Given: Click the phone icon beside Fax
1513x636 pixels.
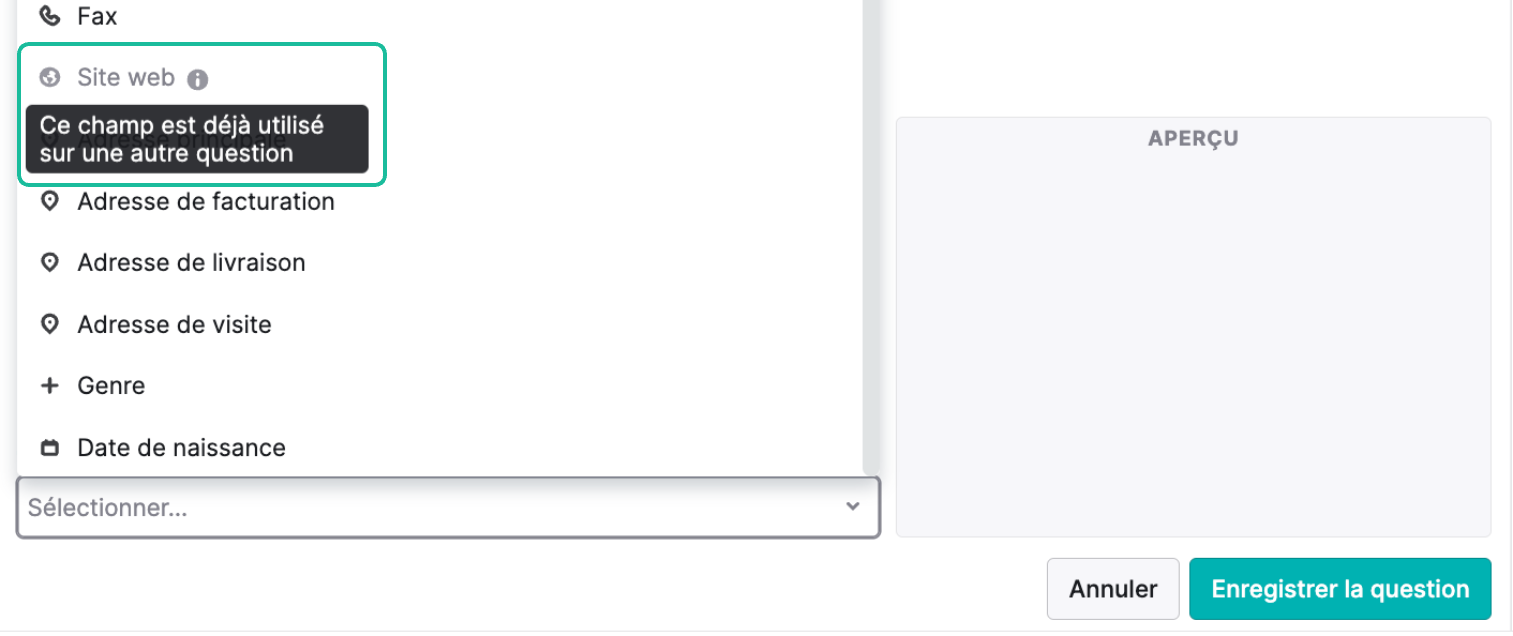Looking at the screenshot, I should point(49,16).
